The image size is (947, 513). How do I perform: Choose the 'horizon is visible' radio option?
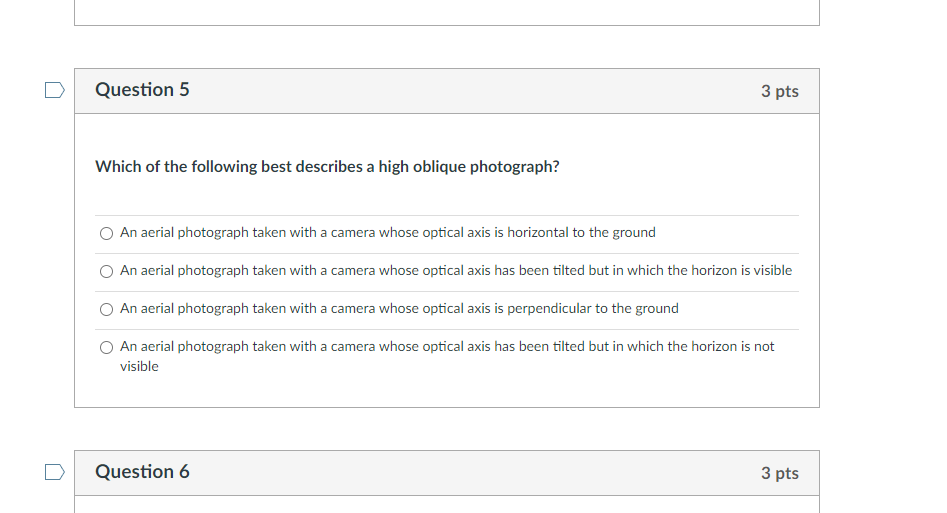(107, 271)
